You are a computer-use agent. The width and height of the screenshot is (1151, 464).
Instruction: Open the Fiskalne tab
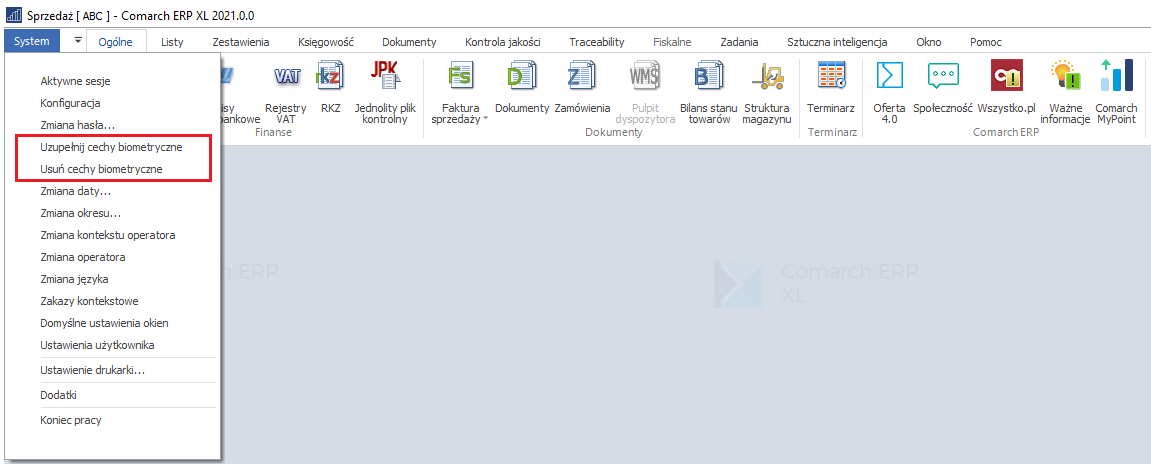(x=672, y=42)
